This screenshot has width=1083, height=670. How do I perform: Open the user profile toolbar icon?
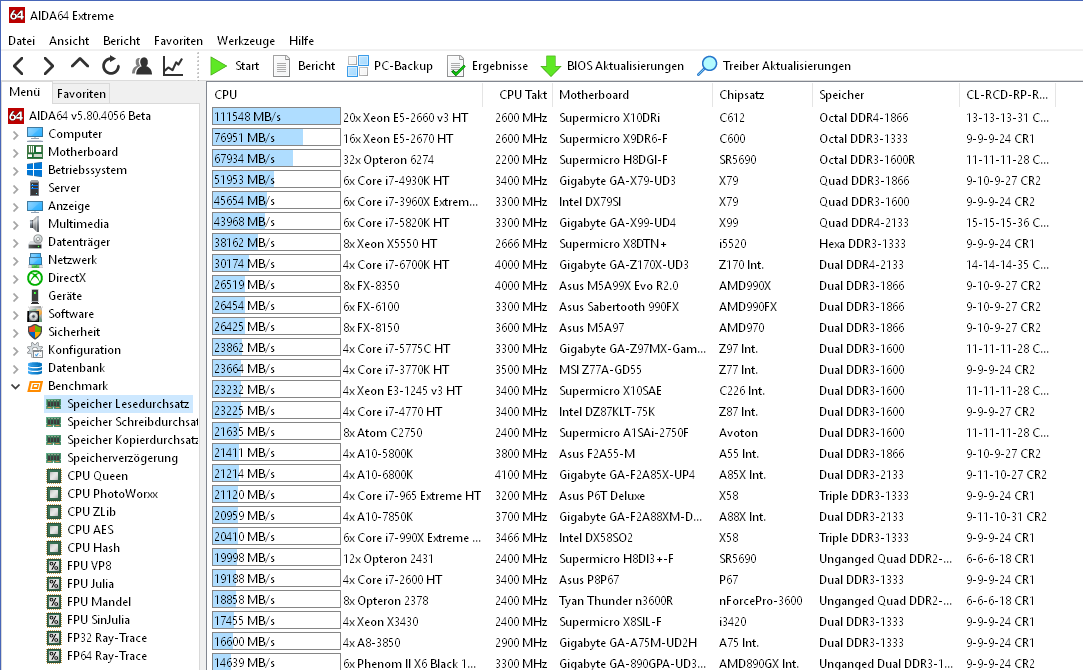pyautogui.click(x=142, y=66)
